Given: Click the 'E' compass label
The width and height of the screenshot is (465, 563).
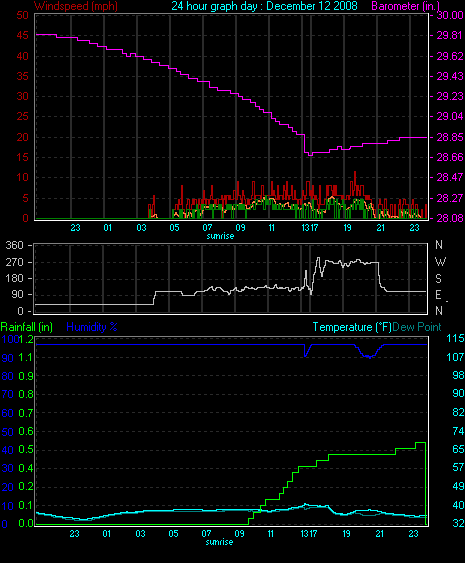Looking at the screenshot, I should point(438,295).
